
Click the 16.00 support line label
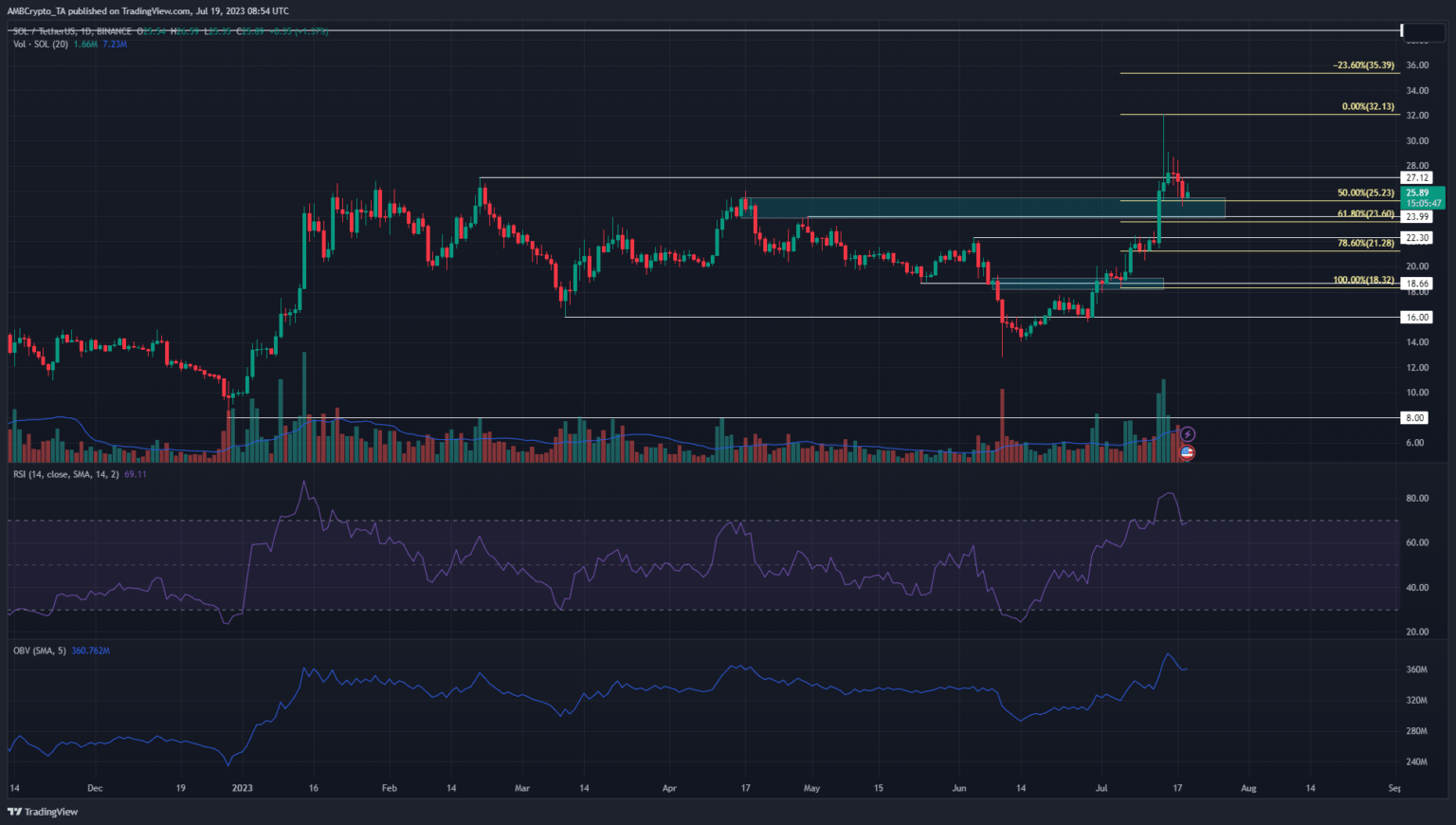[1417, 318]
